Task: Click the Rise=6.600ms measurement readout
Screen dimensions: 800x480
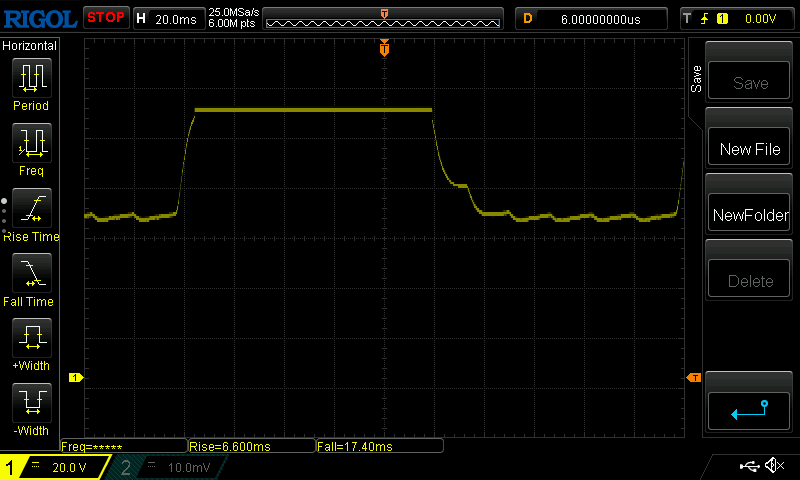Action: [250, 446]
